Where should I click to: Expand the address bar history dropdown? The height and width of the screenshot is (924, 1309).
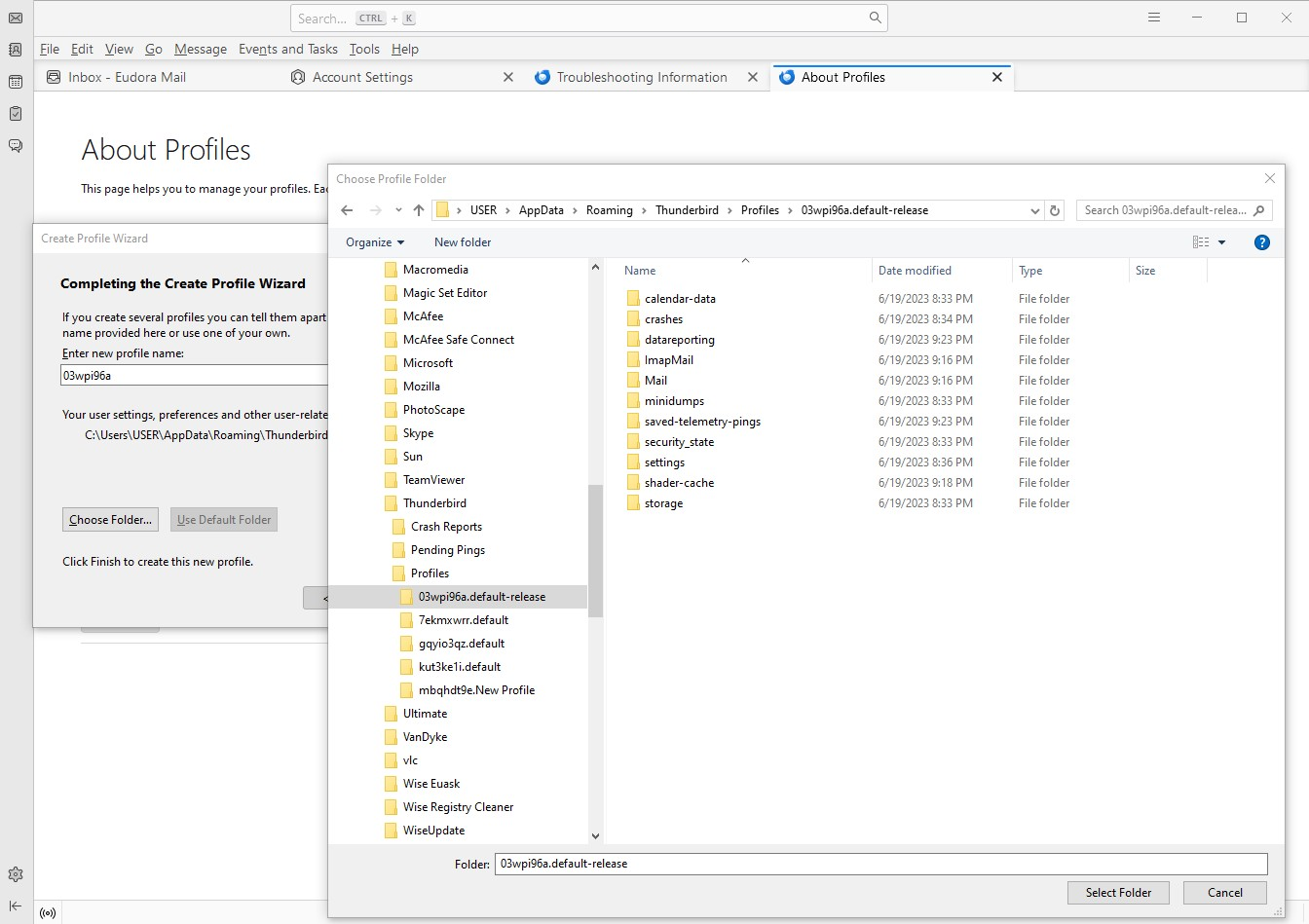point(1034,210)
